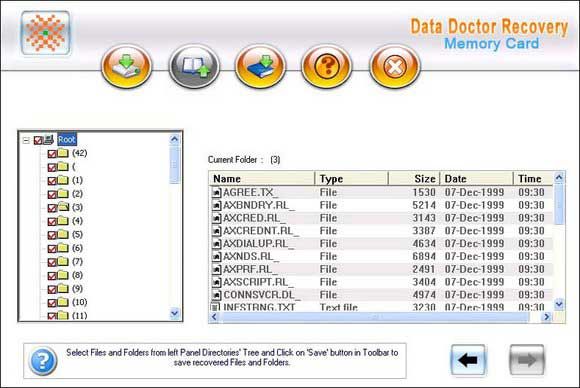Open Help with the question mark toolbar button
Screen dimensions: 580x388
(x=327, y=67)
